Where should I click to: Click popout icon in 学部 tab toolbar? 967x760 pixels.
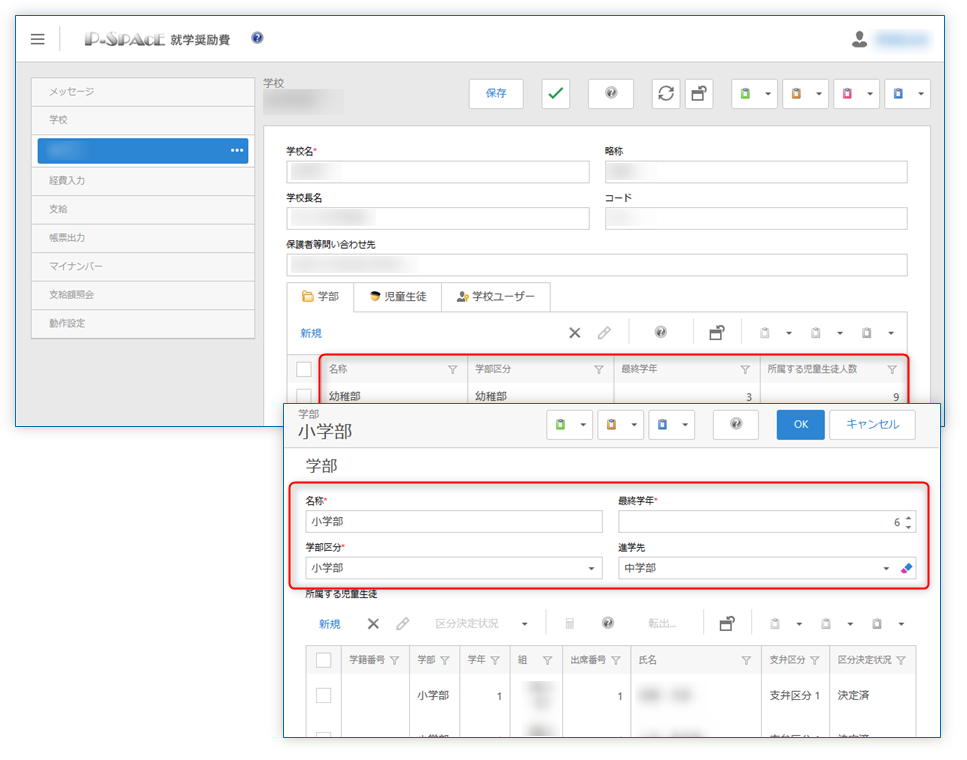717,333
